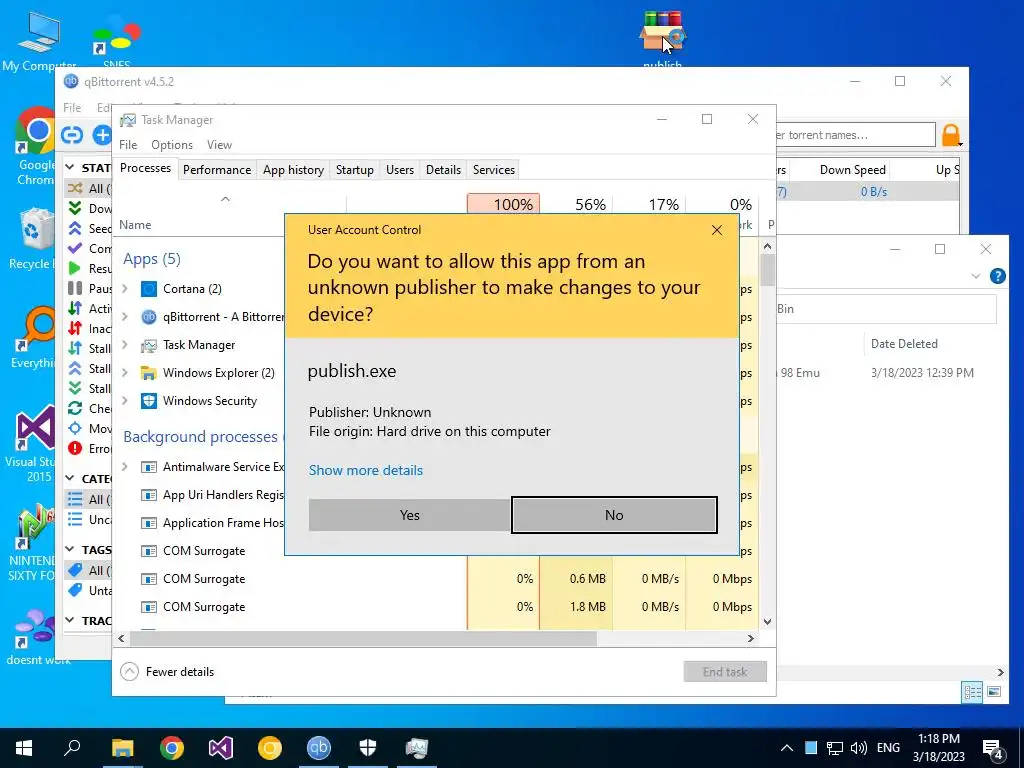
Task: Switch to the Startup tab
Action: click(x=355, y=170)
